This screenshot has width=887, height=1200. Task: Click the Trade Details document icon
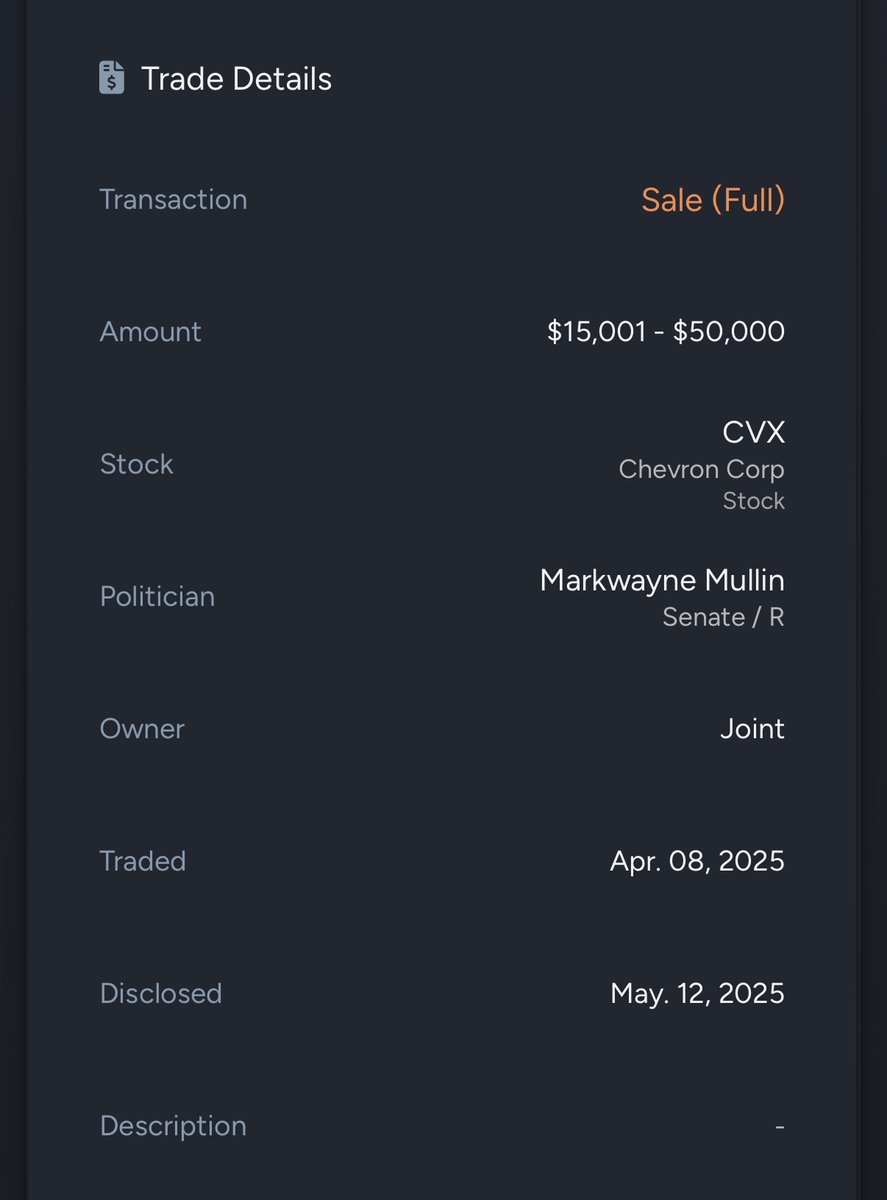[x=112, y=78]
